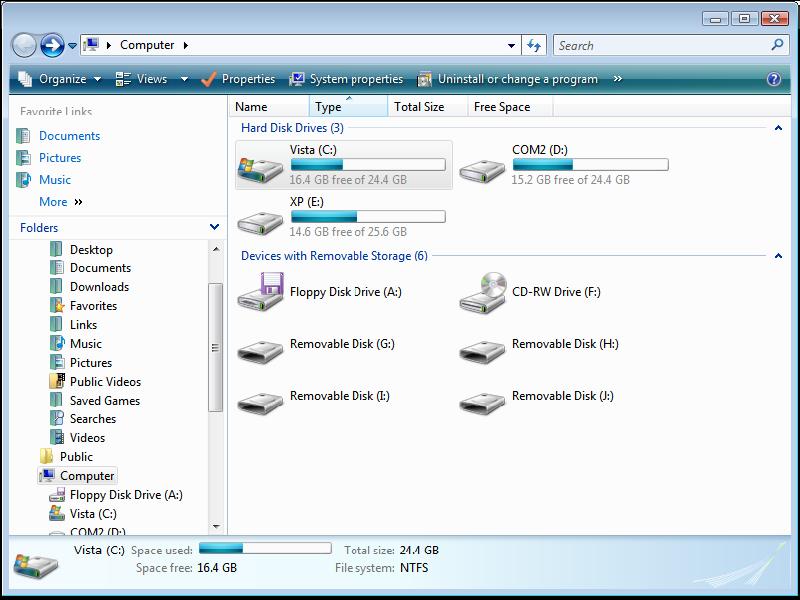This screenshot has height=600, width=800.
Task: Select Public Videos in the folder tree
Action: [x=106, y=382]
